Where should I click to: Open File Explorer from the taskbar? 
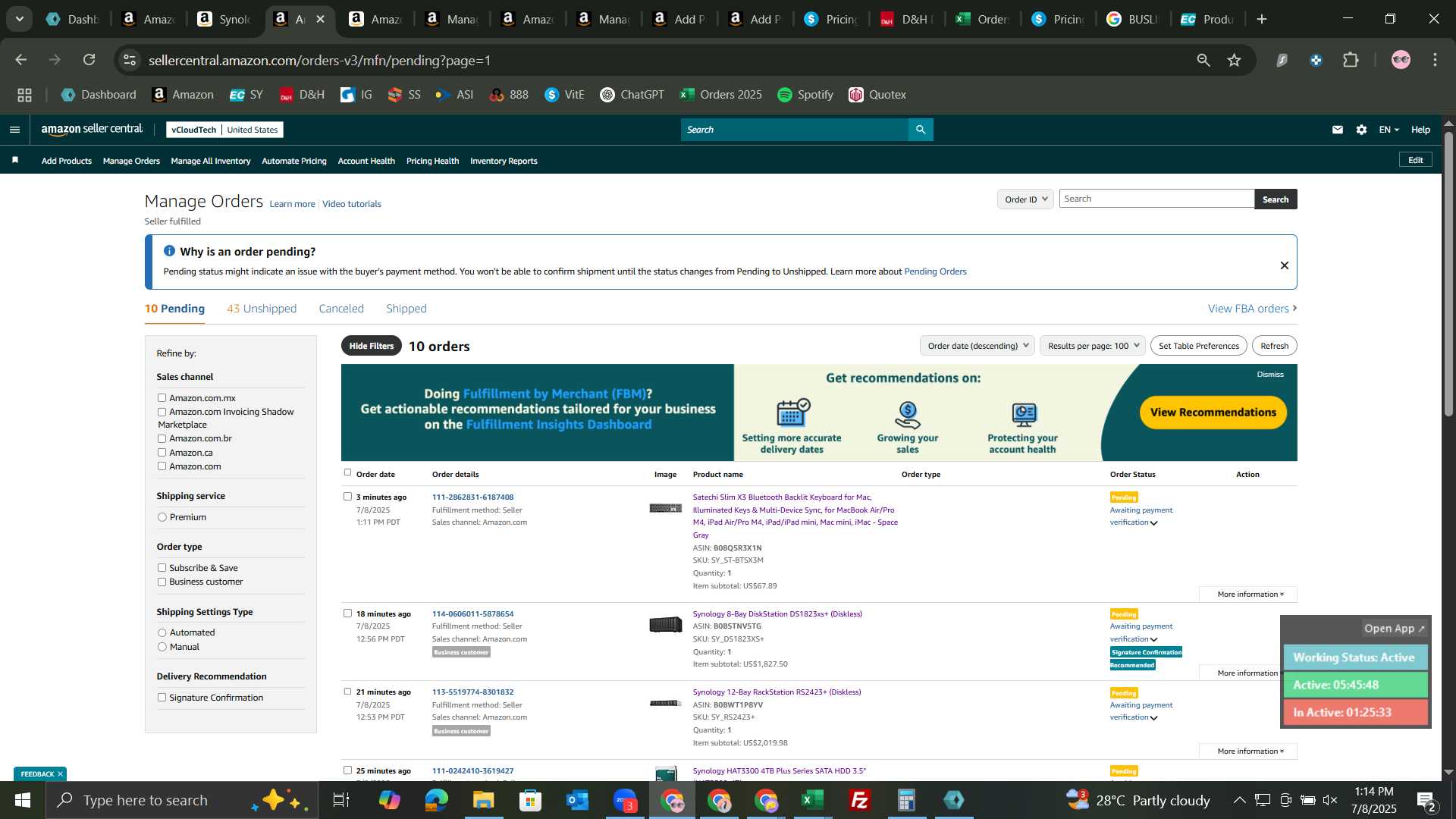[483, 800]
